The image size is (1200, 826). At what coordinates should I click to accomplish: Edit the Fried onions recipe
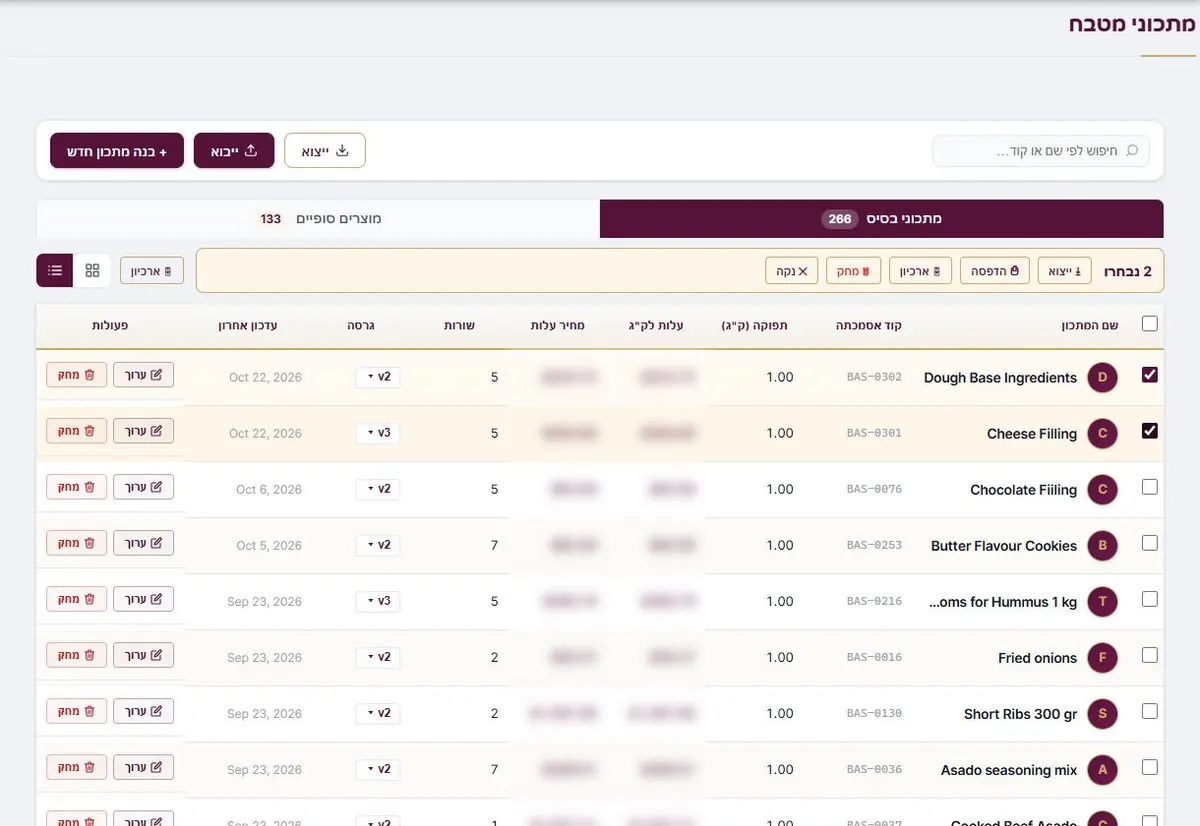(143, 655)
